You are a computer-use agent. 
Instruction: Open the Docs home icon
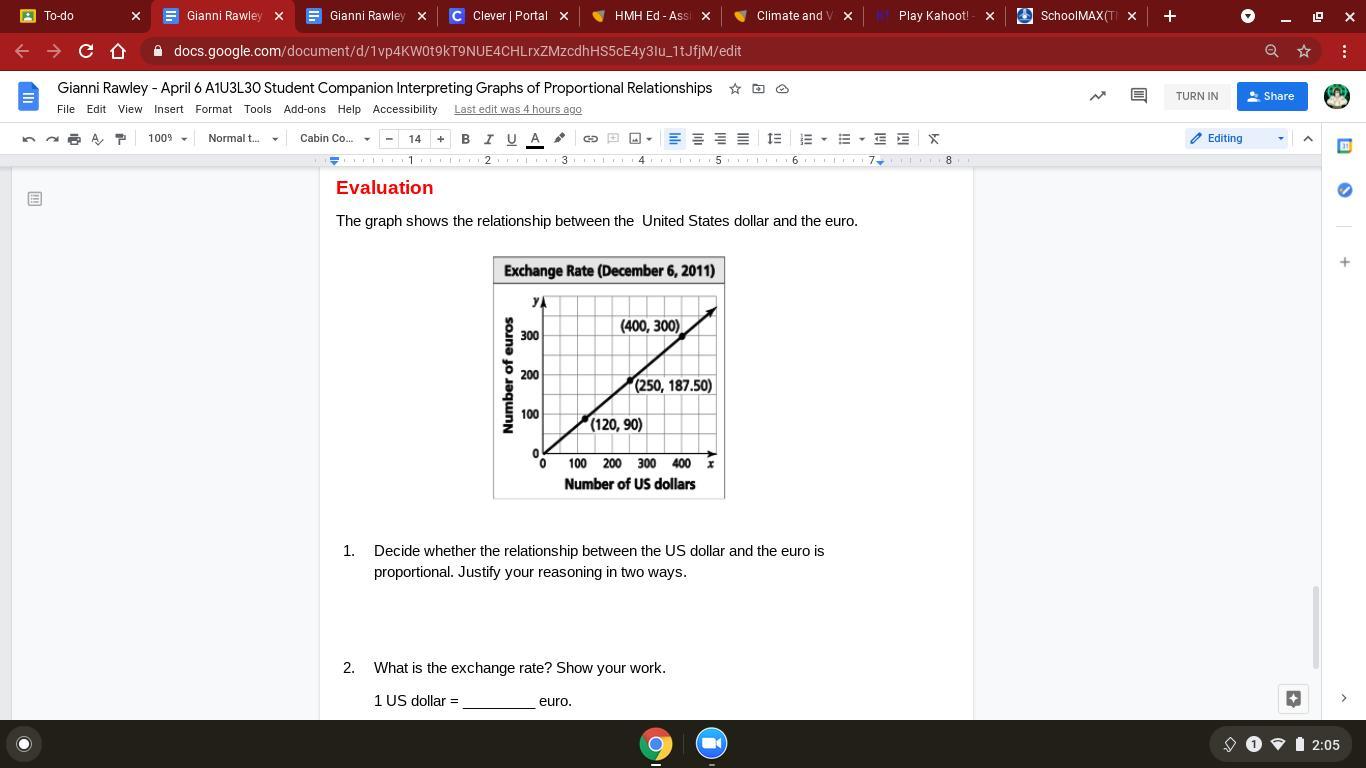pos(28,97)
